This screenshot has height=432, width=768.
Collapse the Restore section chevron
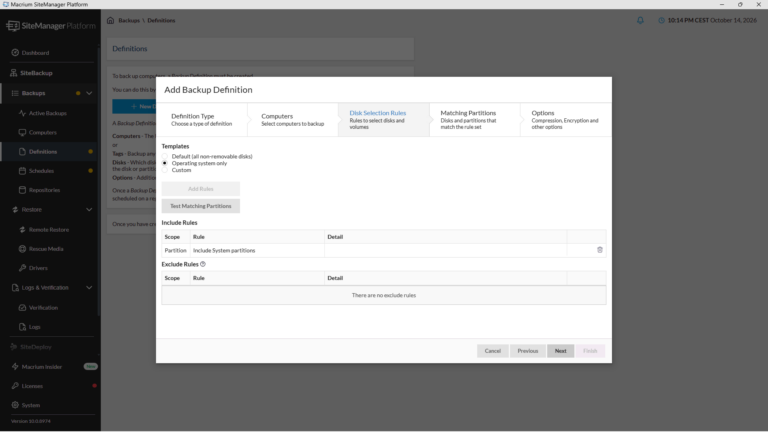pos(89,210)
